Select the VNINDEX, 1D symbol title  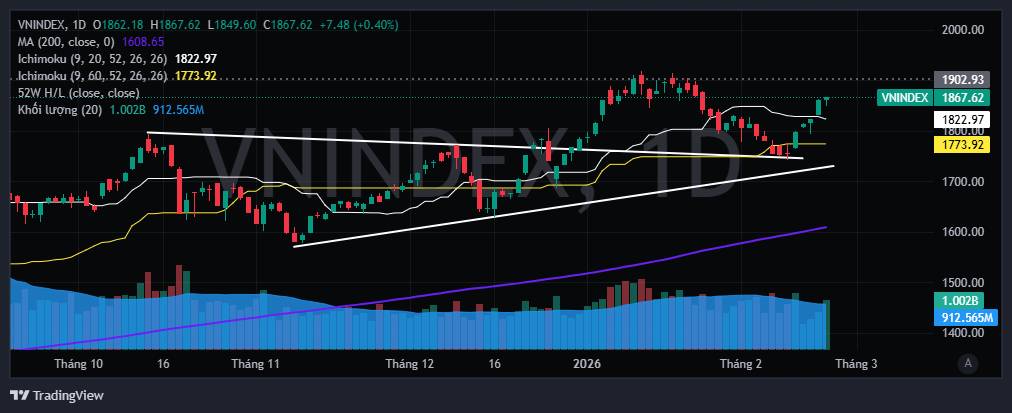[52, 25]
